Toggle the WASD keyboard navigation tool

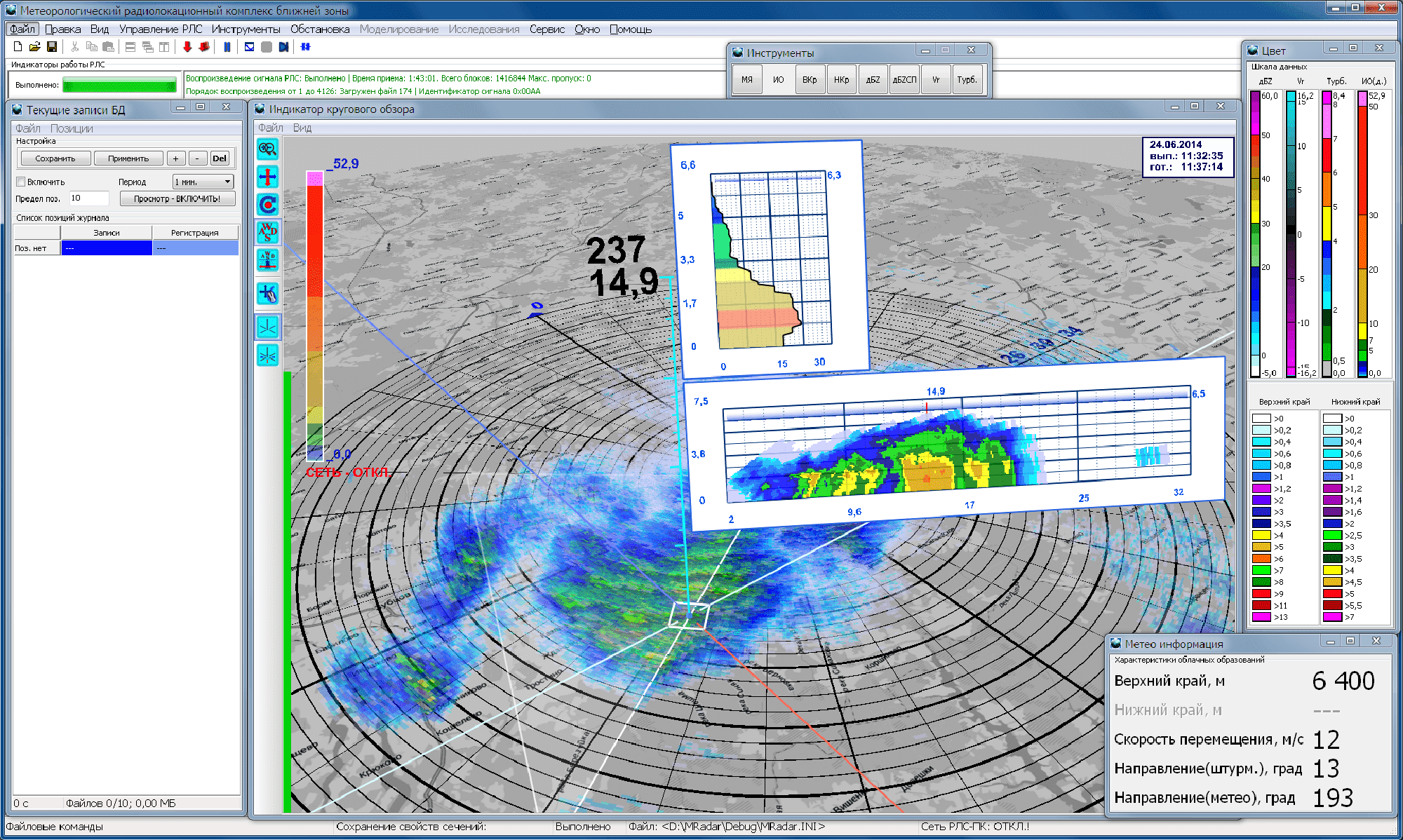(x=268, y=232)
